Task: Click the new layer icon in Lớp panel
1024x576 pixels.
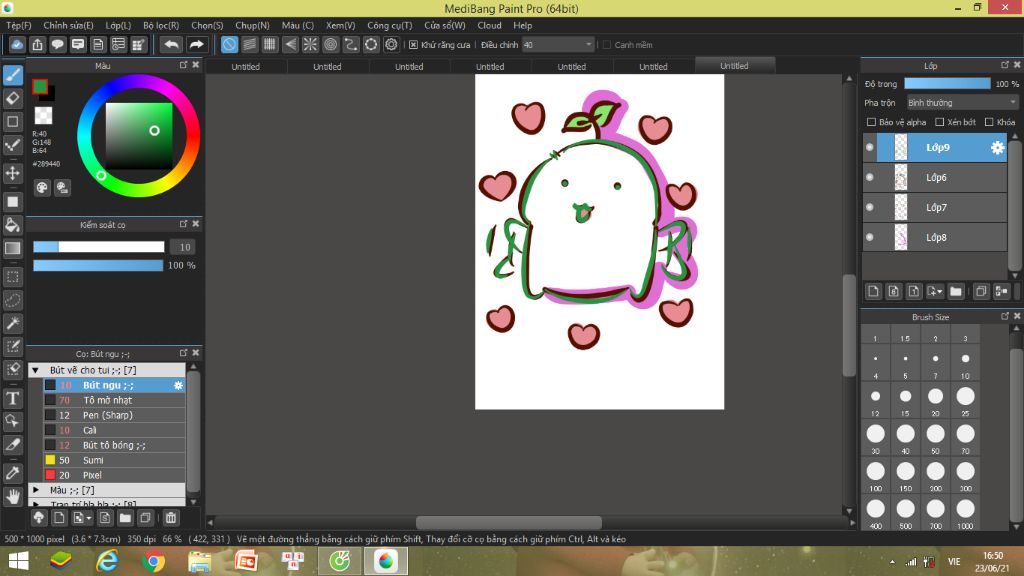Action: [x=873, y=292]
